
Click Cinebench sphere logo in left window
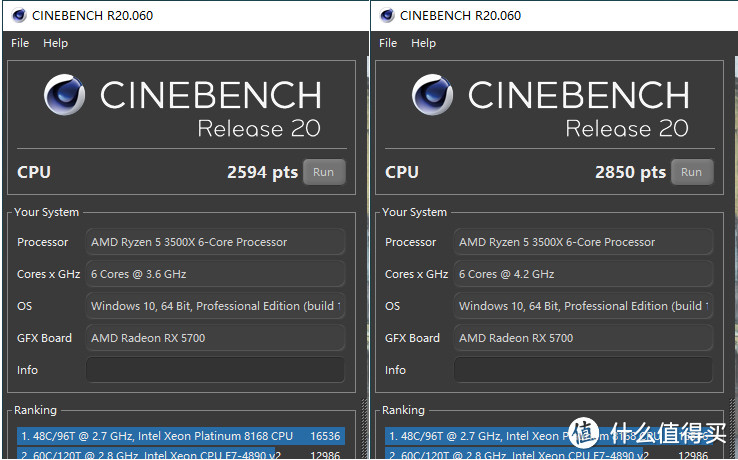point(64,95)
